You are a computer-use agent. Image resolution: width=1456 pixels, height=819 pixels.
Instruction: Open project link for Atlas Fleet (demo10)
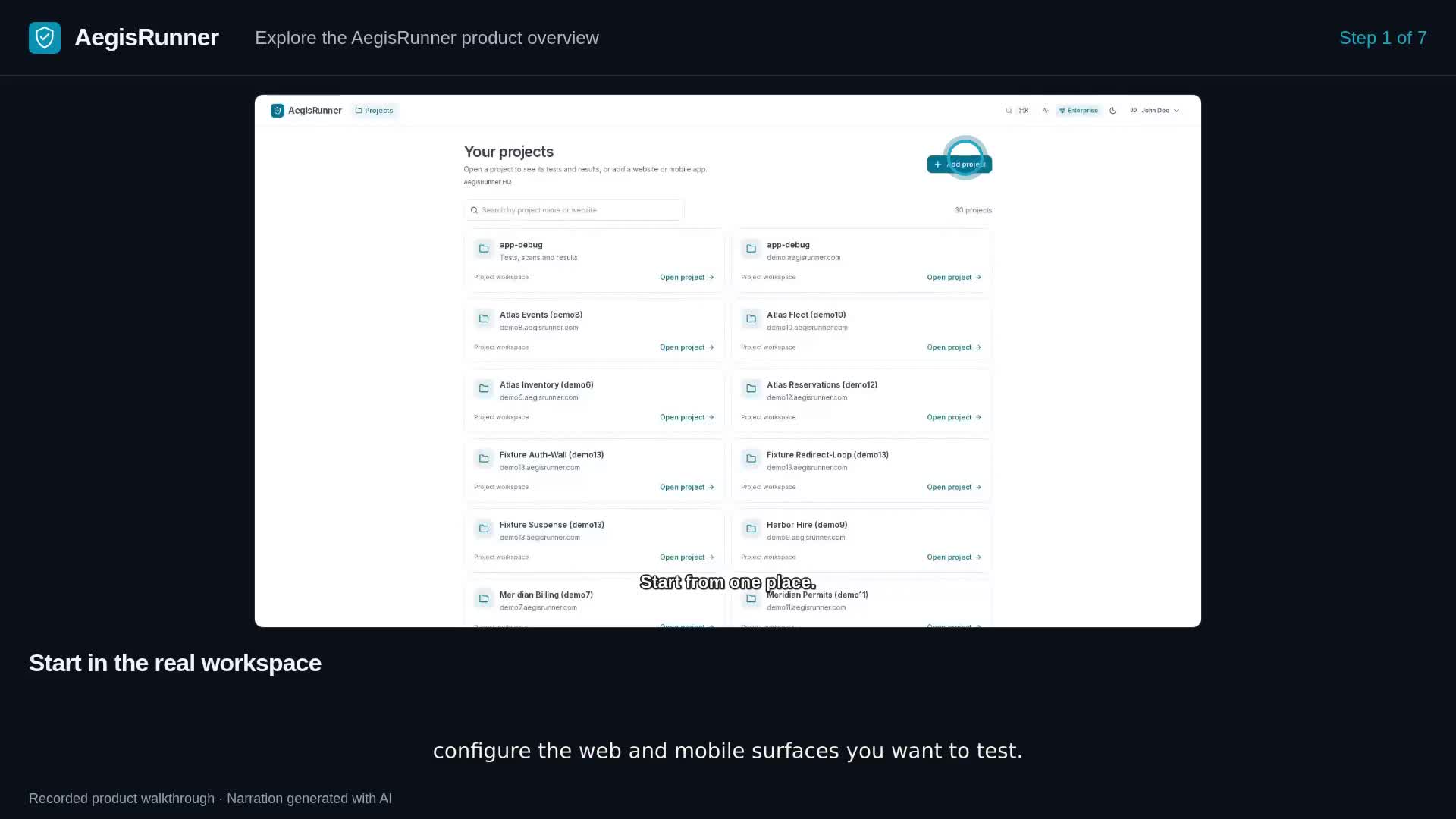[x=954, y=347]
